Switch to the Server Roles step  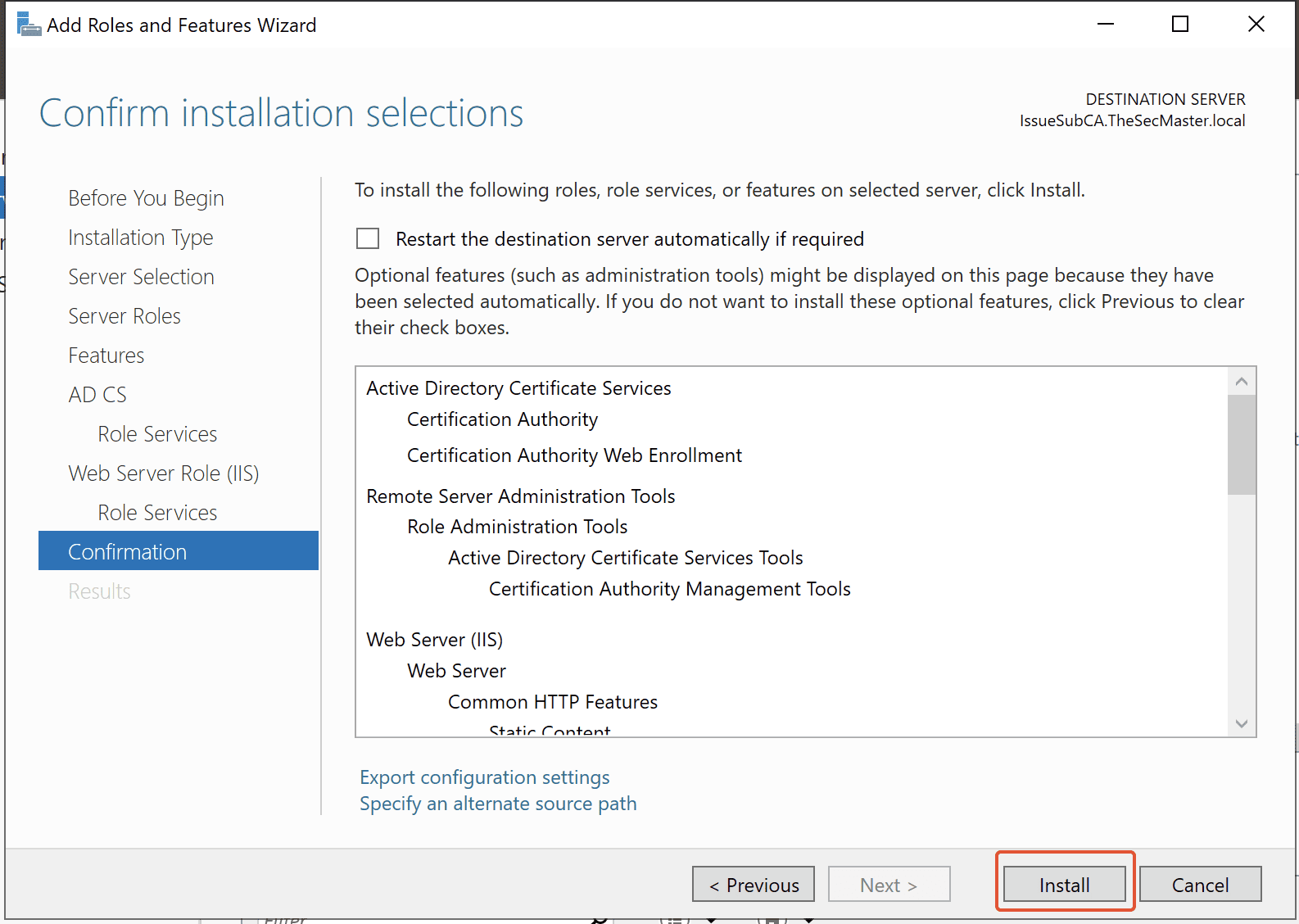[x=124, y=316]
